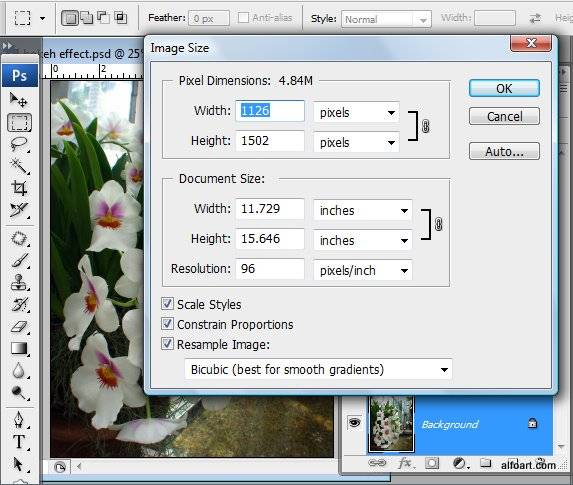The width and height of the screenshot is (573, 485).
Task: Select the Eraser tool
Action: (18, 326)
